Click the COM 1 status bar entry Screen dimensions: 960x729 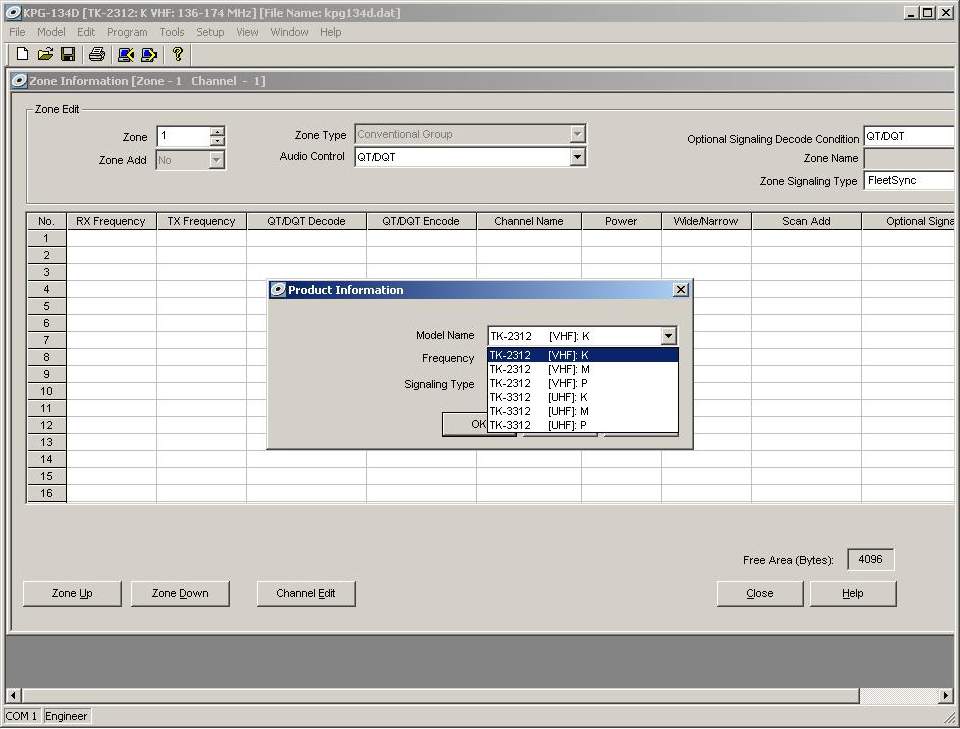(22, 716)
